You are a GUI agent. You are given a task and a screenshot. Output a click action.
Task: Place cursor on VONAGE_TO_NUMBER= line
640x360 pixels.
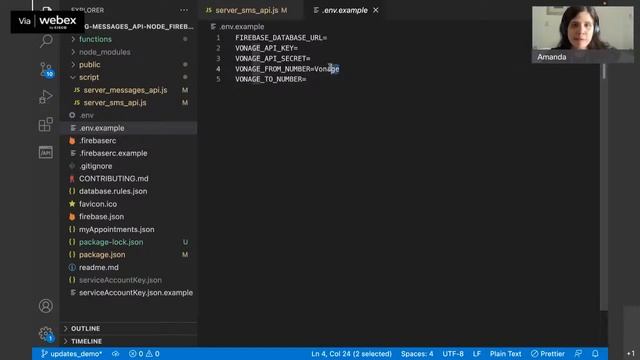point(271,79)
